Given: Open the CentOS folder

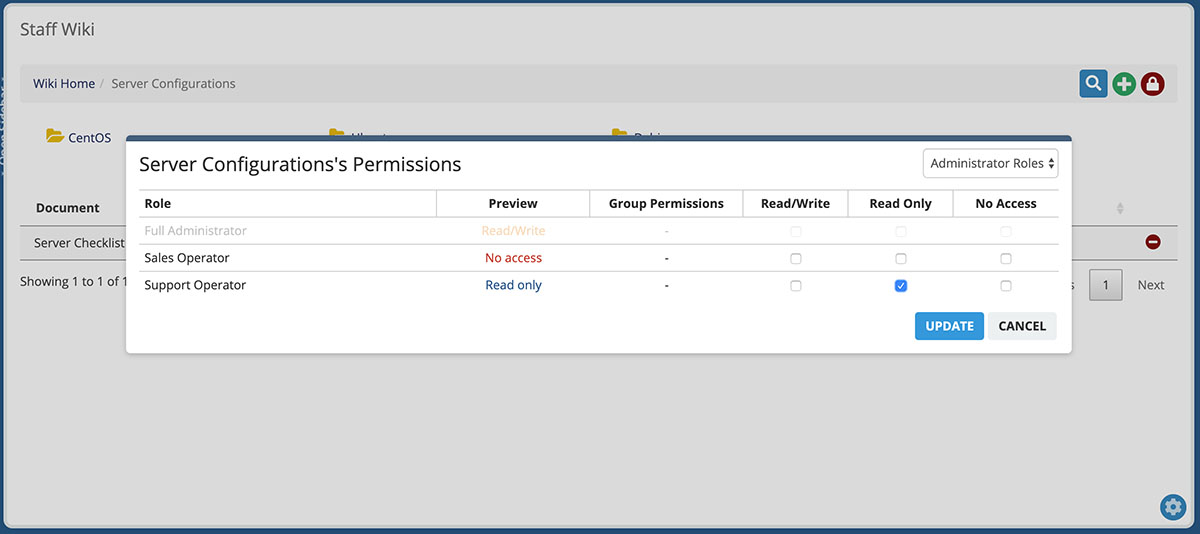Looking at the screenshot, I should 79,137.
